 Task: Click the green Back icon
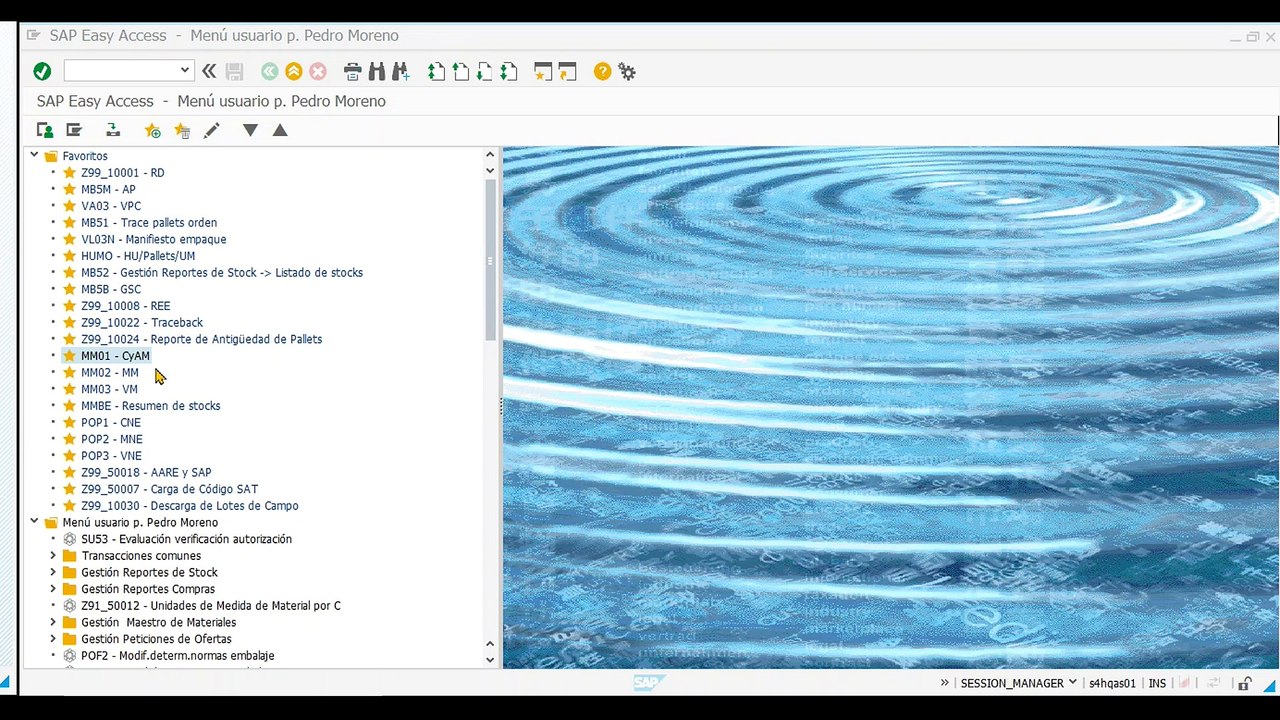click(269, 71)
